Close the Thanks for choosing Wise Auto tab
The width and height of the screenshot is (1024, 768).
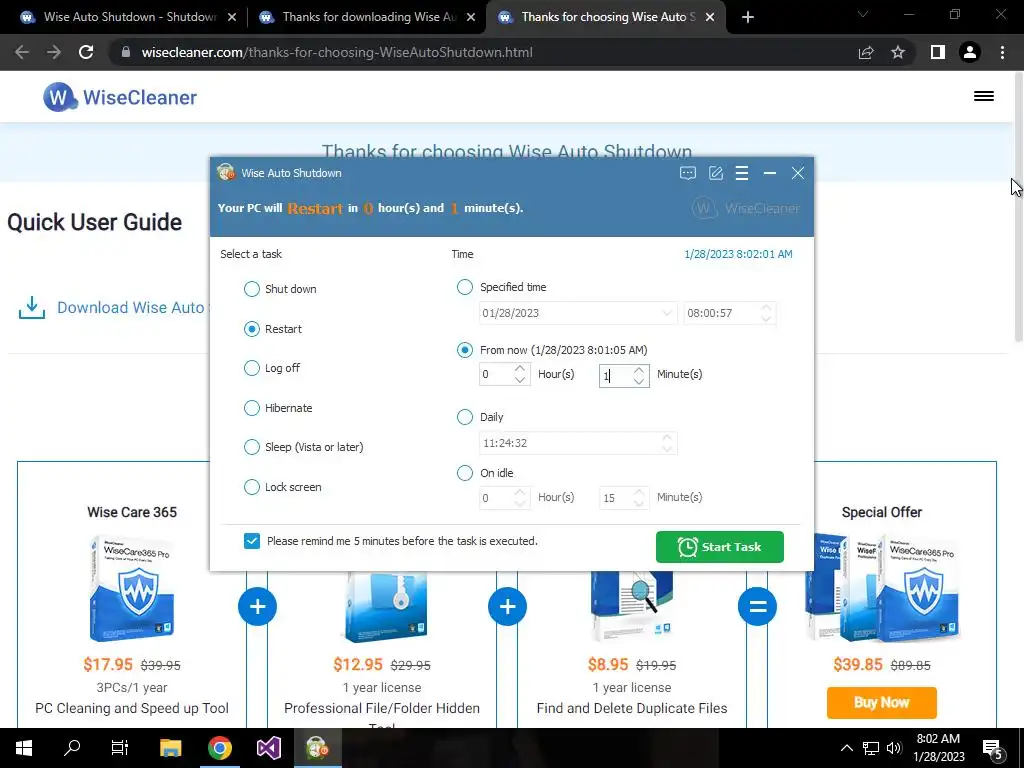coord(710,17)
